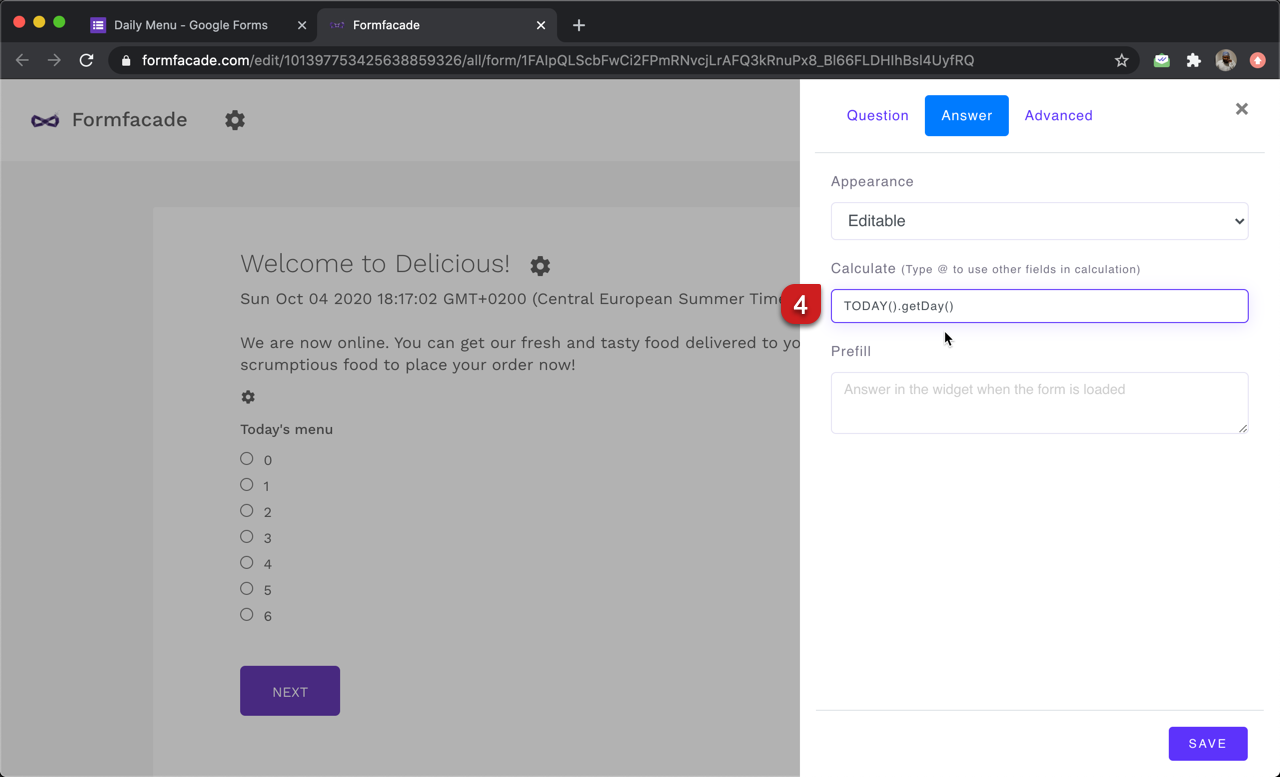The image size is (1280, 777).
Task: Open a new browser tab
Action: (579, 25)
